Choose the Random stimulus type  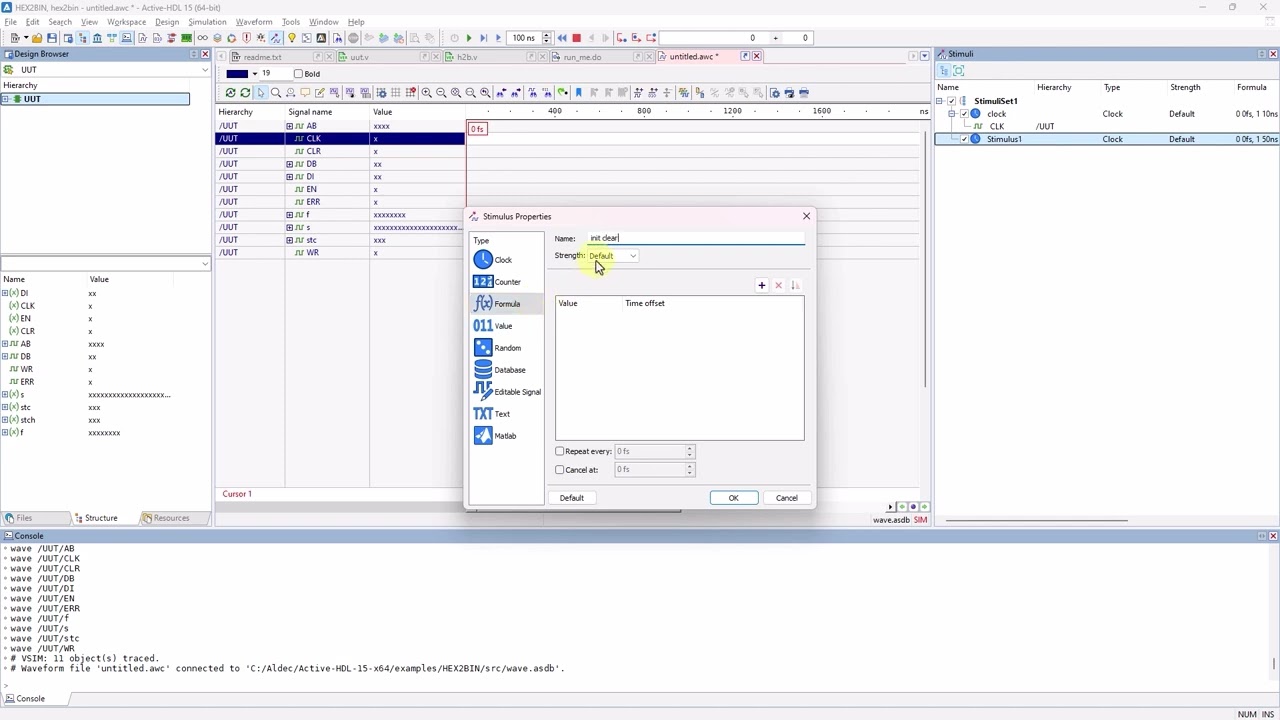click(x=497, y=348)
